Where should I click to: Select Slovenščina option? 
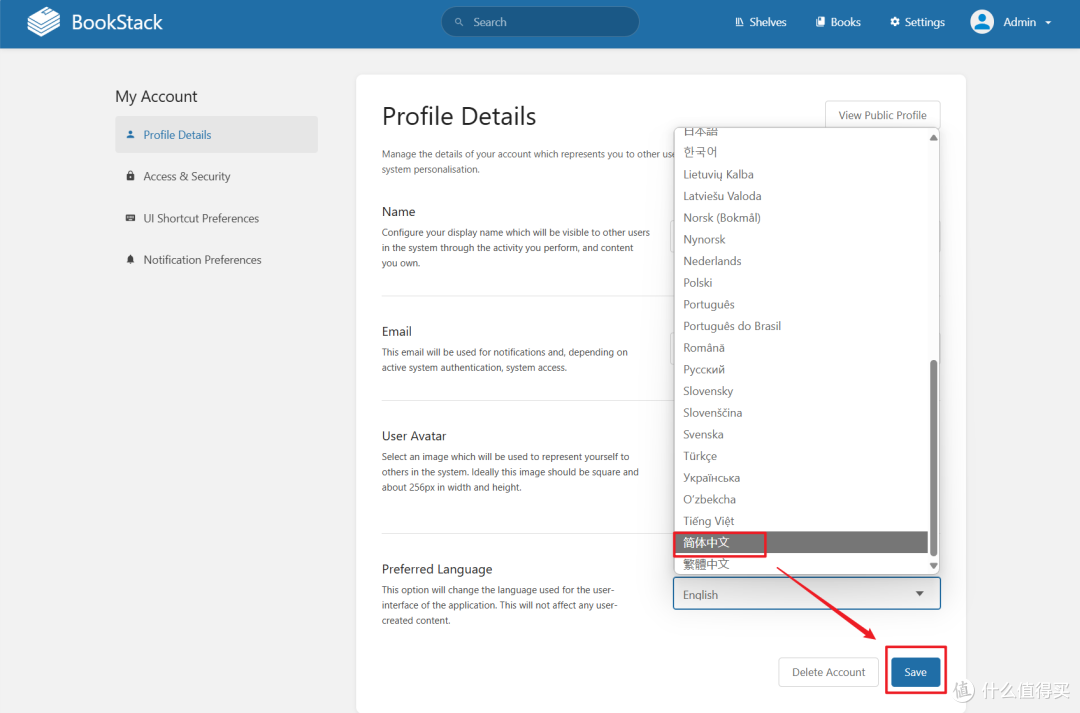pos(801,413)
